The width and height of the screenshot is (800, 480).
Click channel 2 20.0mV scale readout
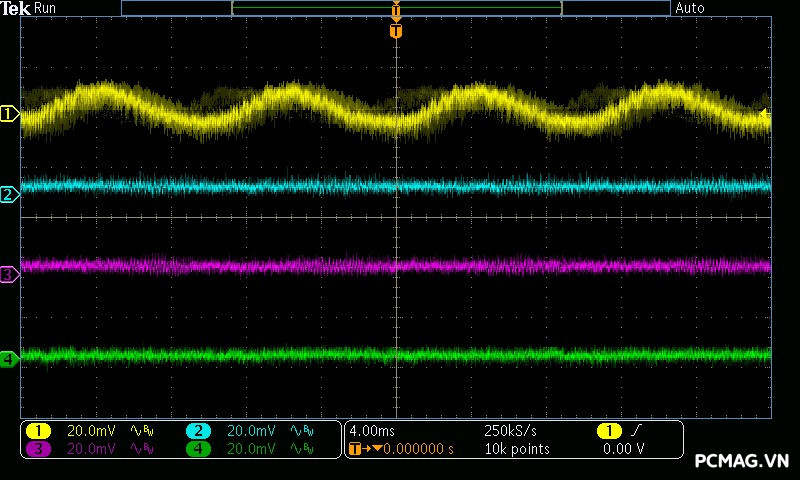click(x=250, y=430)
